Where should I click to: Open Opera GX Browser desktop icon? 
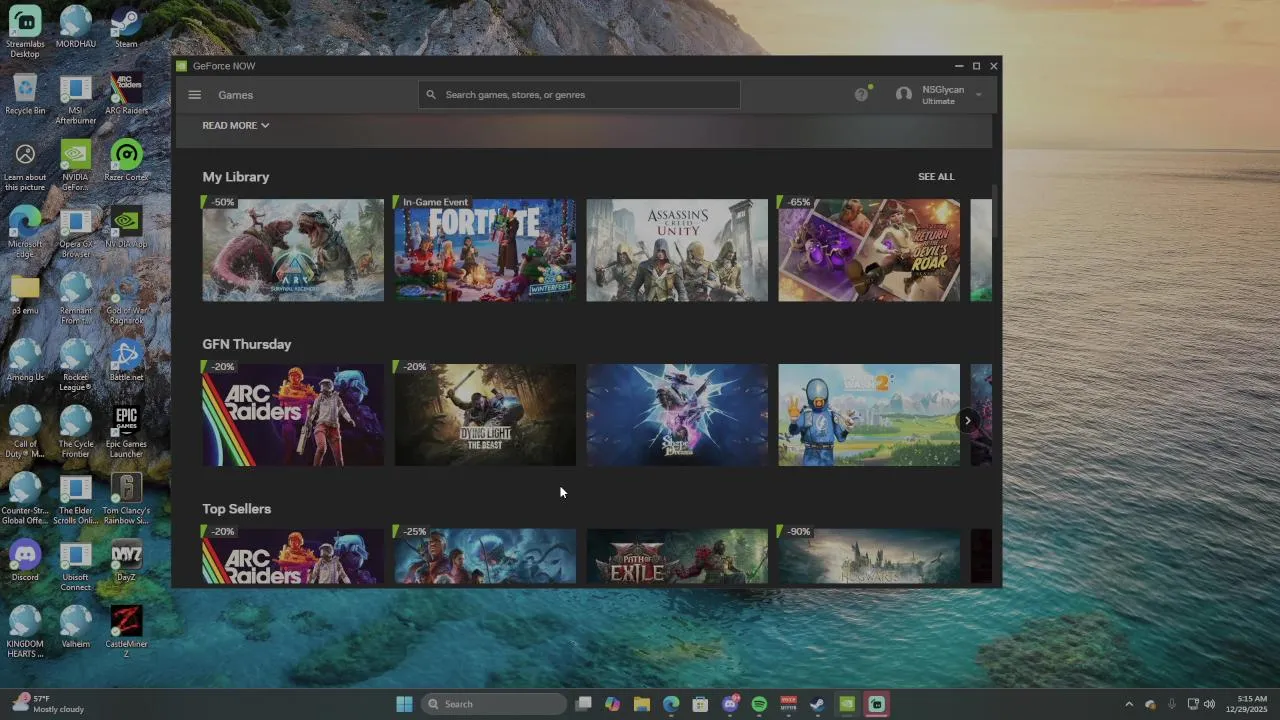76,233
